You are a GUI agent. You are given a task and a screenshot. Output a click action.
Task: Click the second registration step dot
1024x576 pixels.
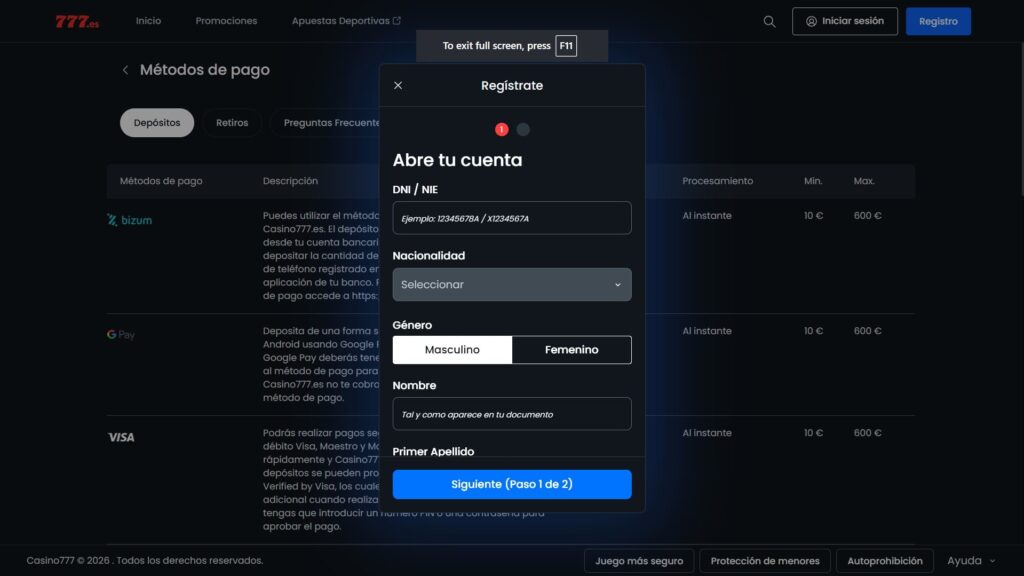tap(523, 129)
